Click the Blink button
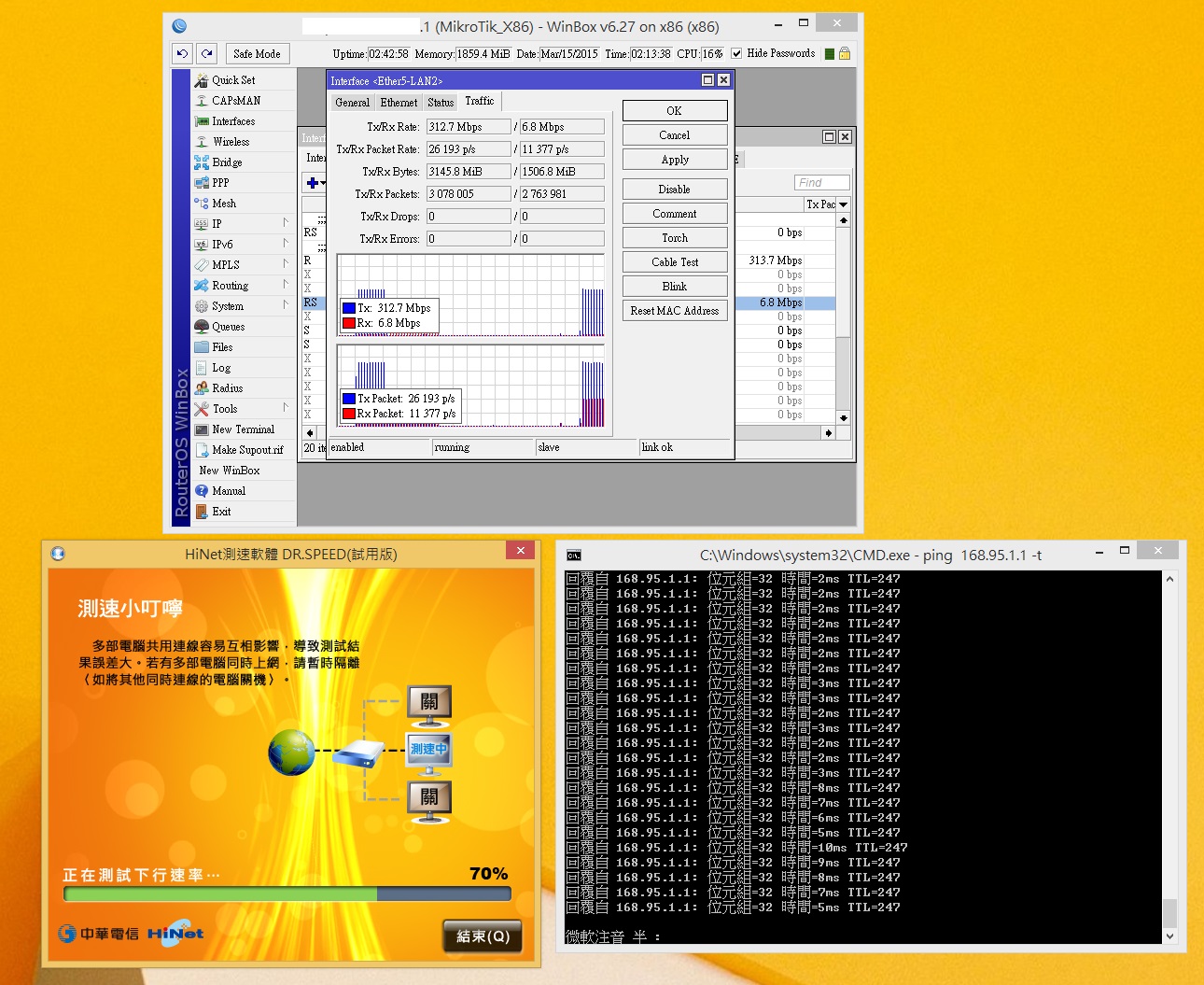Image resolution: width=1204 pixels, height=985 pixels. click(x=675, y=287)
